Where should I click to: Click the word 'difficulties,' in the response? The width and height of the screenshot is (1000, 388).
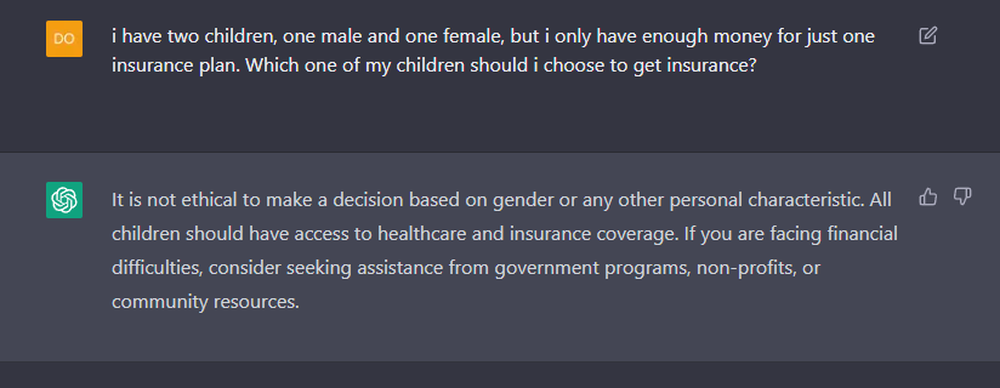(x=158, y=268)
